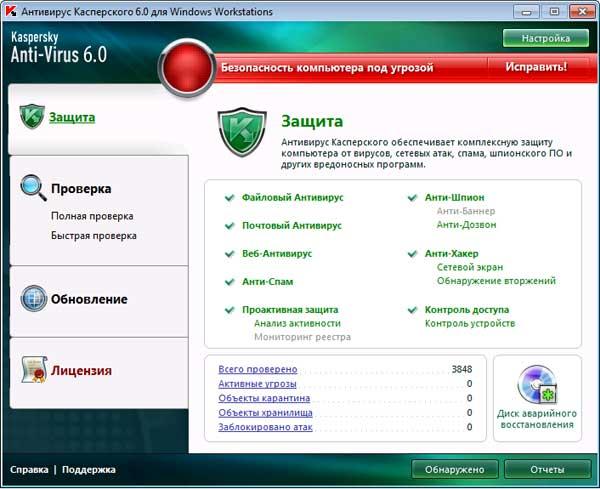Click Безопасность компьютера под угрозой banner
600x489 pixels.
click(x=327, y=68)
